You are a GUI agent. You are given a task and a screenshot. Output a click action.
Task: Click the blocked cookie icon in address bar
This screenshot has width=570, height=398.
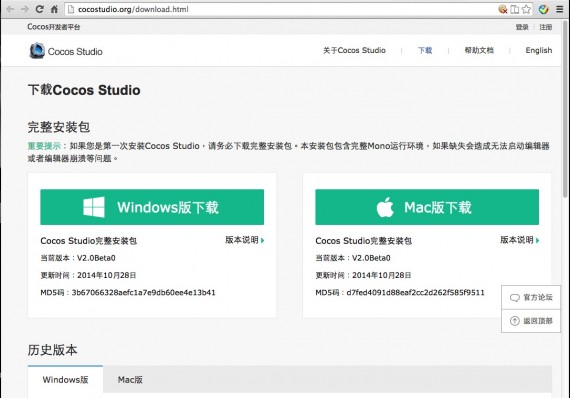tap(503, 9)
